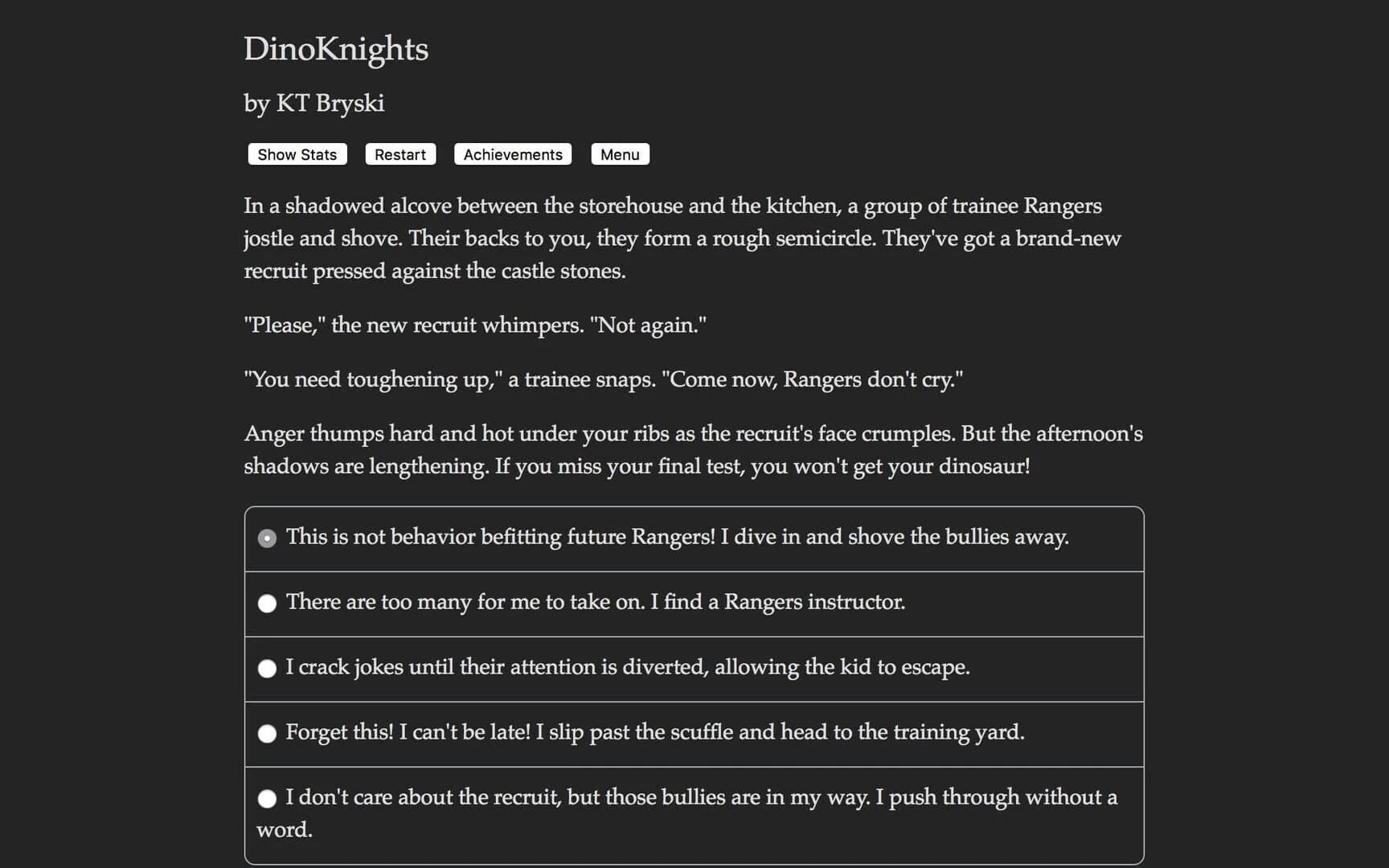Click the Show Stats button beside Restart
The image size is (1389, 868).
coord(297,154)
